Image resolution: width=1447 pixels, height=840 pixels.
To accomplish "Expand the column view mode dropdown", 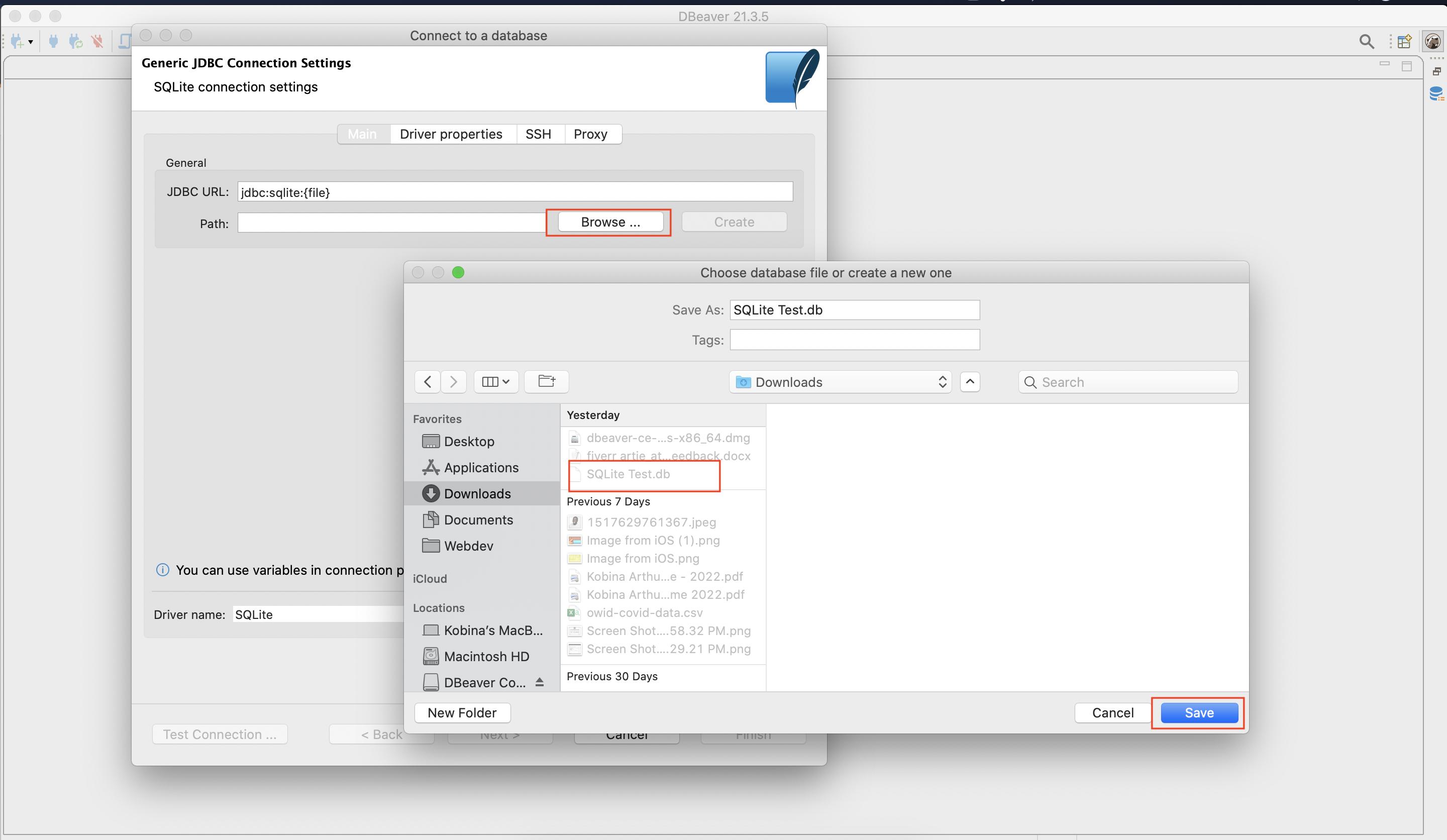I will [496, 382].
